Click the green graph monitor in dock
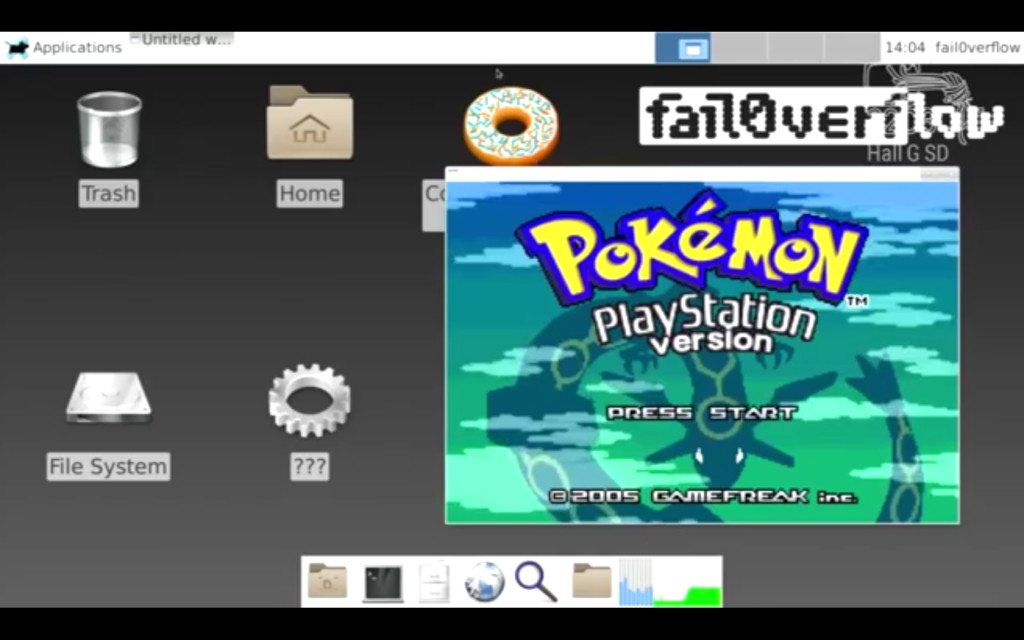The height and width of the screenshot is (640, 1024). tap(688, 582)
